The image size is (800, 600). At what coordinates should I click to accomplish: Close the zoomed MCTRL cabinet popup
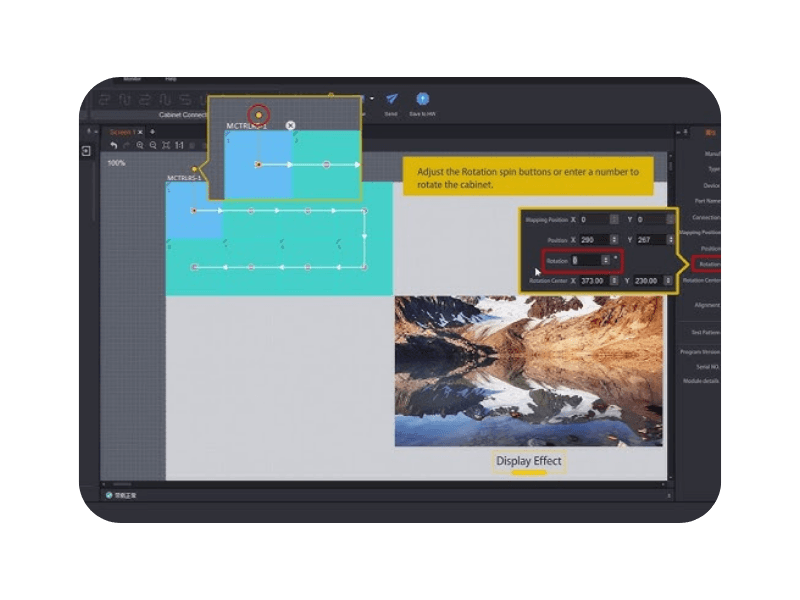(x=290, y=126)
